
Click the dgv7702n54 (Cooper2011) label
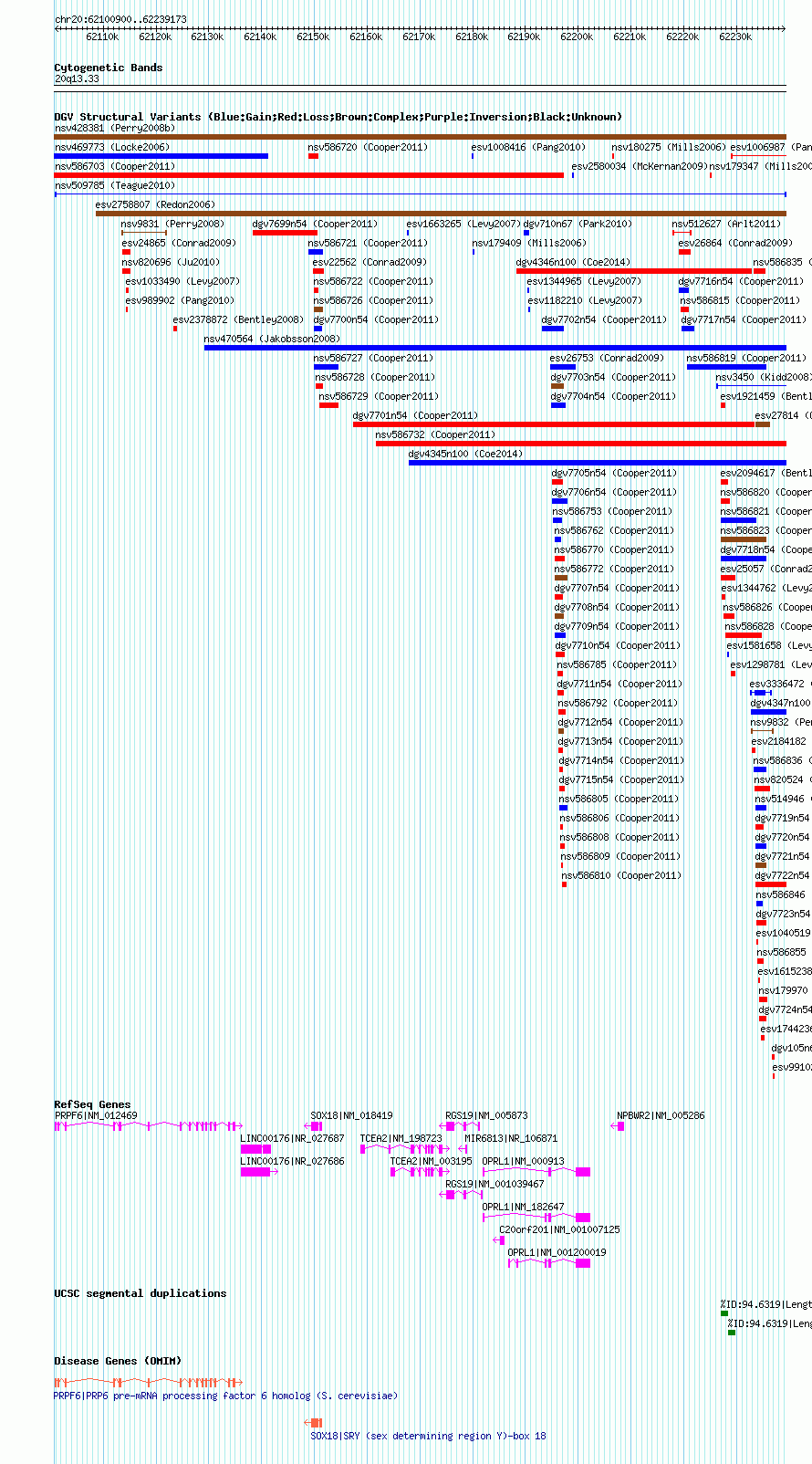coord(604,319)
